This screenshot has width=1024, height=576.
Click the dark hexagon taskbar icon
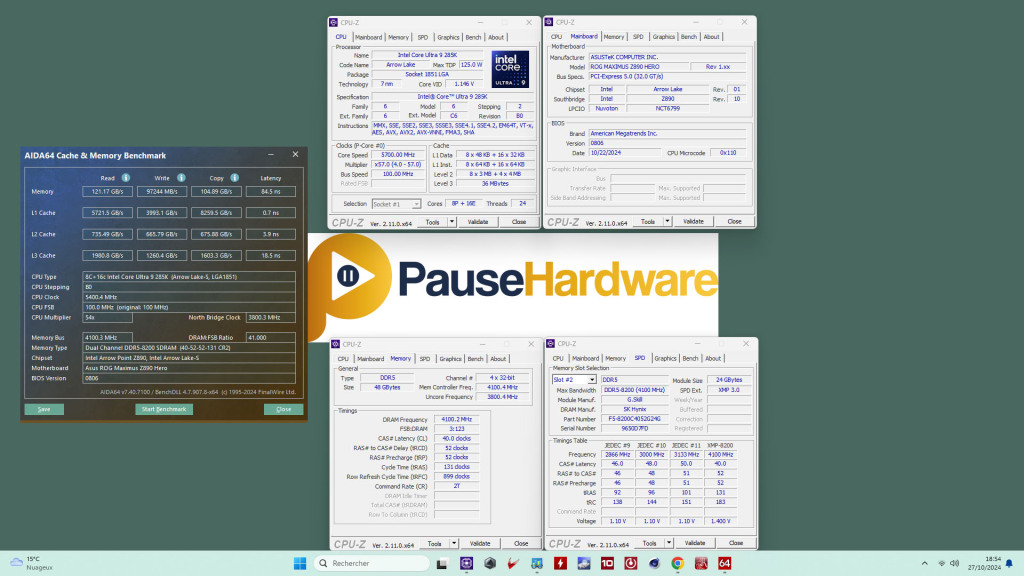490,563
